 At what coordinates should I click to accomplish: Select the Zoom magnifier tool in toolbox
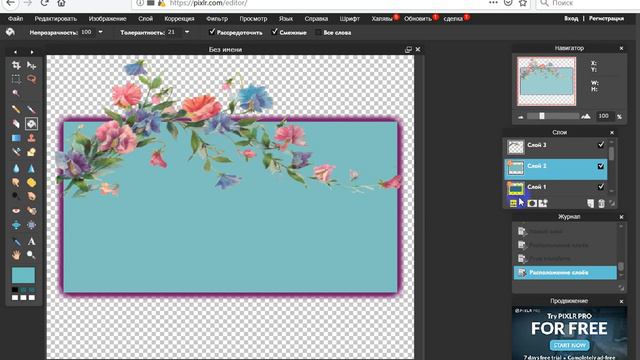click(31, 255)
